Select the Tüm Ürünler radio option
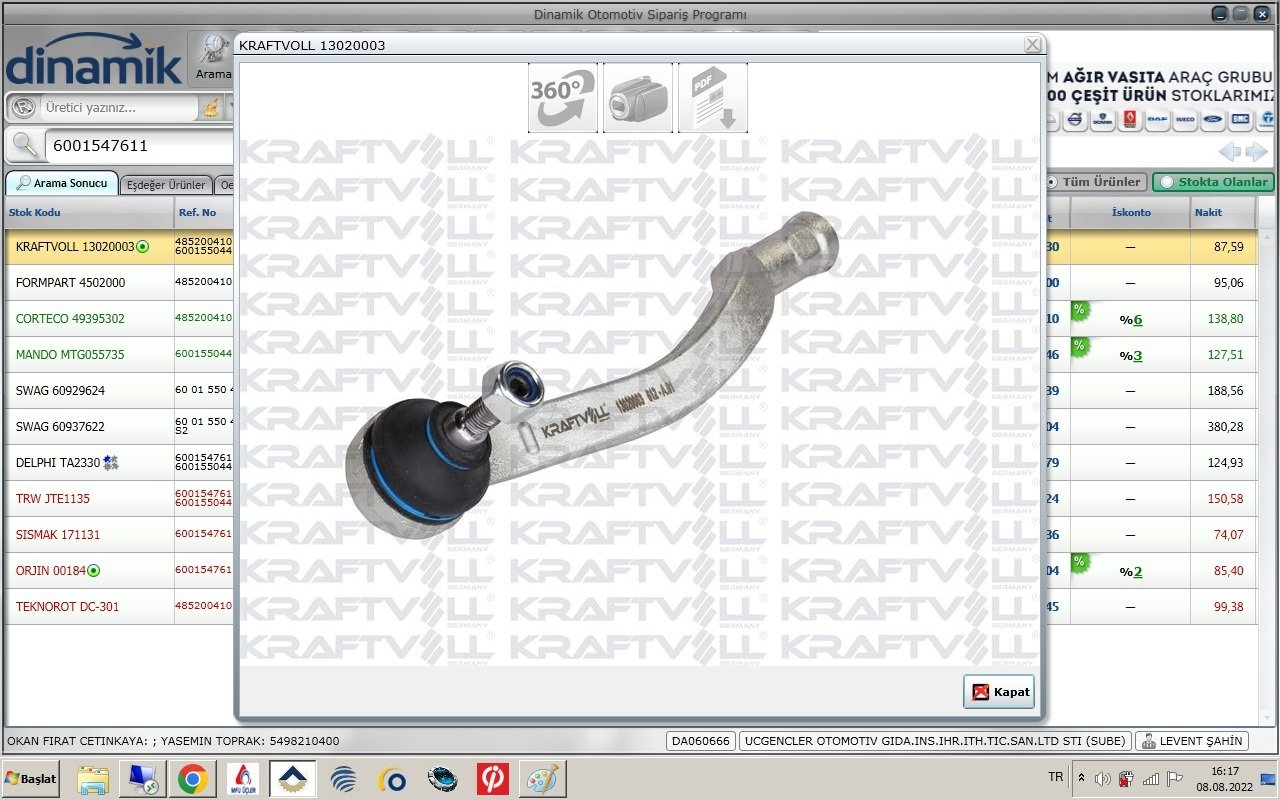 tap(1094, 182)
